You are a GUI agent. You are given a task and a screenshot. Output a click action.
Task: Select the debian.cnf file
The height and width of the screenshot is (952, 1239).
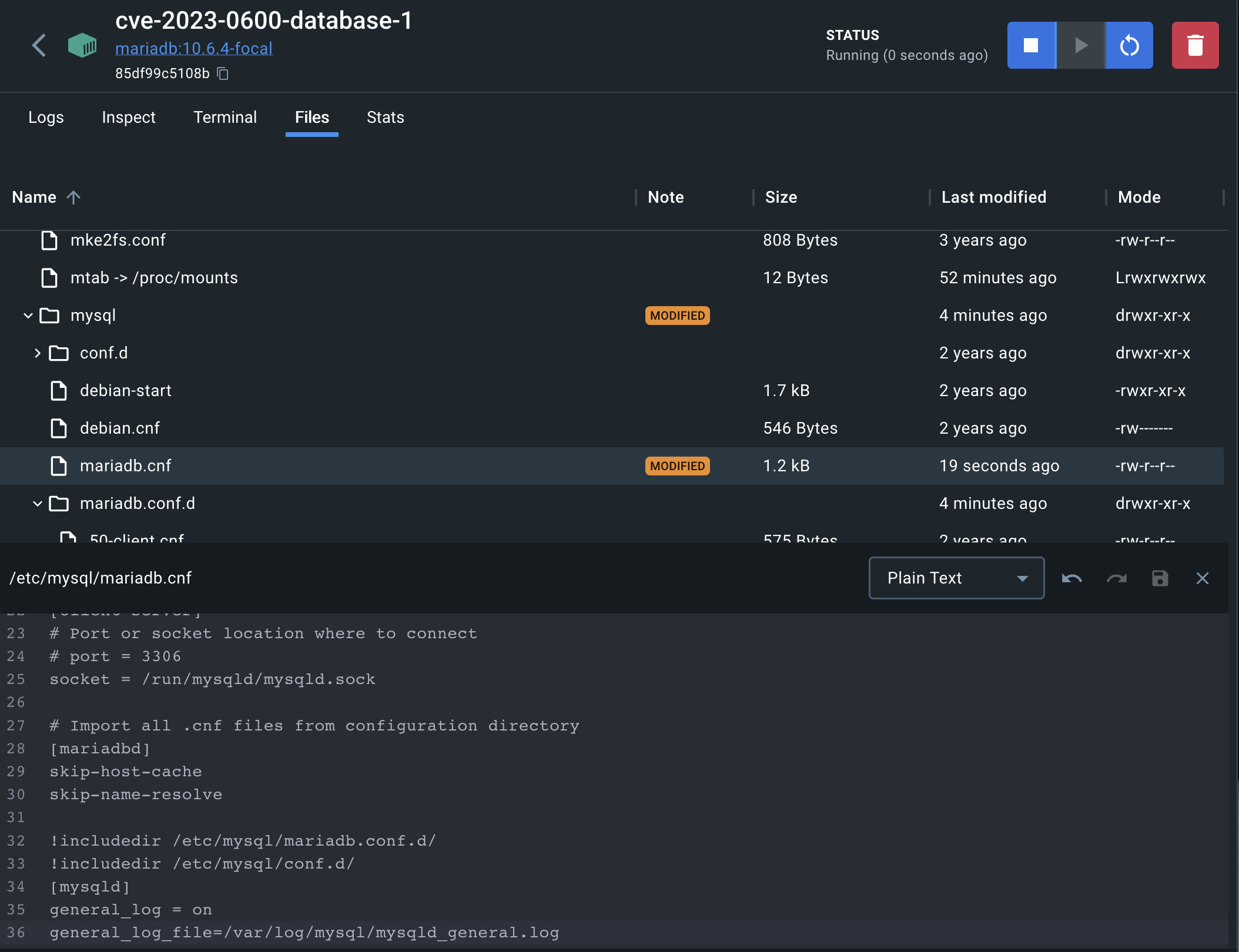click(119, 428)
